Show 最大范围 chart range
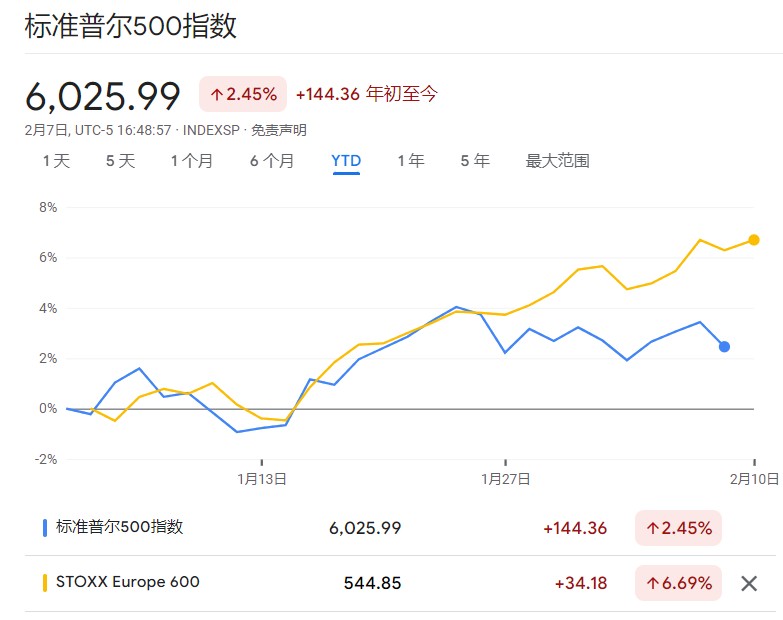Viewport: 783px width, 620px height. point(557,161)
